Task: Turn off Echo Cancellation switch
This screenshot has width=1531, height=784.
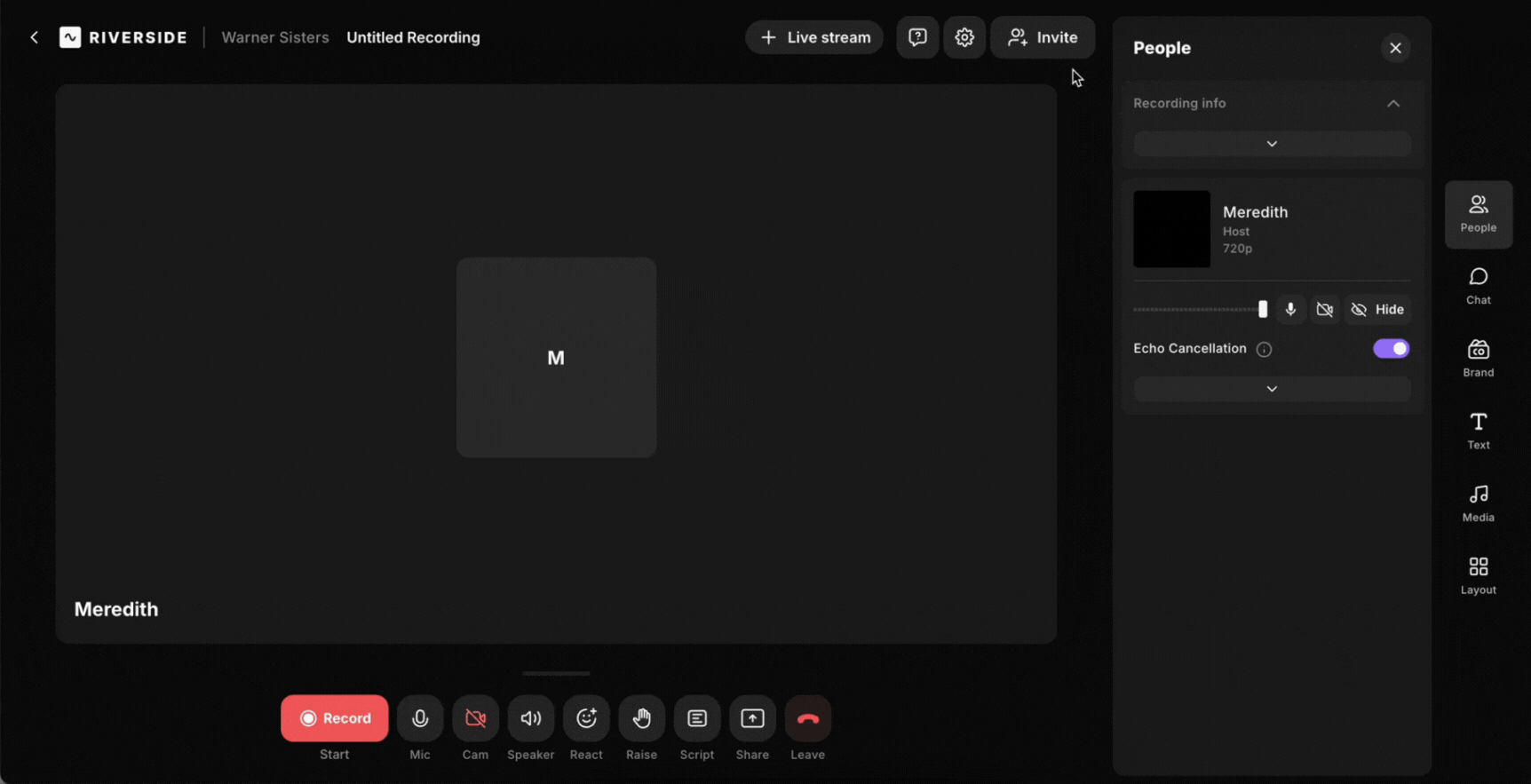Action: (x=1391, y=349)
